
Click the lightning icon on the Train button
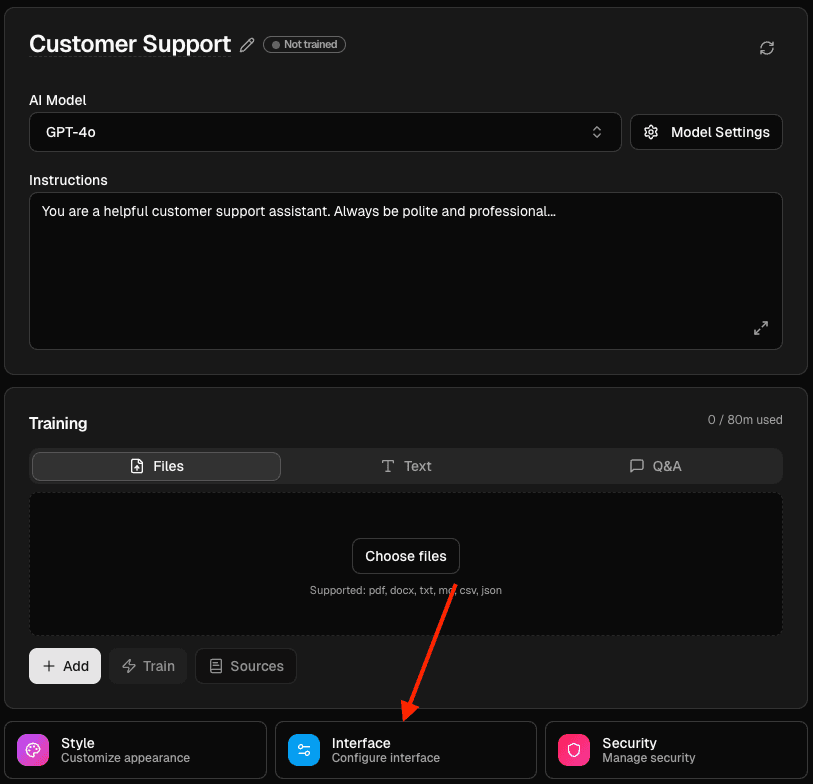[131, 666]
